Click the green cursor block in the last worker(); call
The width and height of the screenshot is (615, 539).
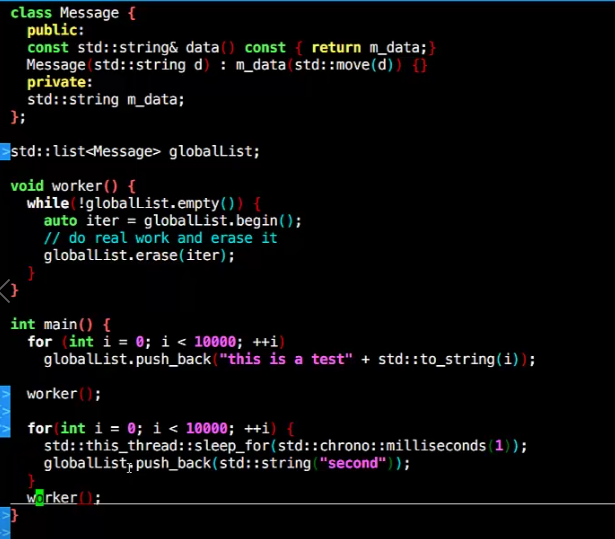tap(40, 497)
